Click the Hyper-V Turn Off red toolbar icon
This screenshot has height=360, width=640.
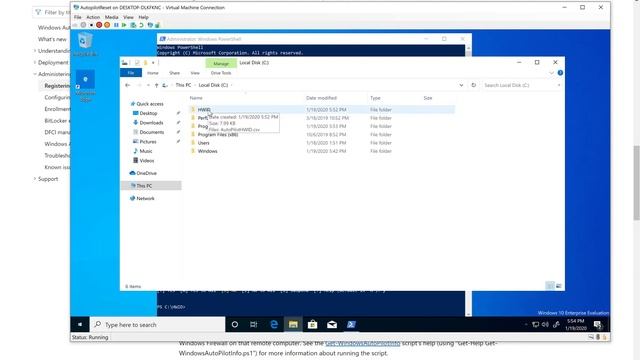coord(99,25)
